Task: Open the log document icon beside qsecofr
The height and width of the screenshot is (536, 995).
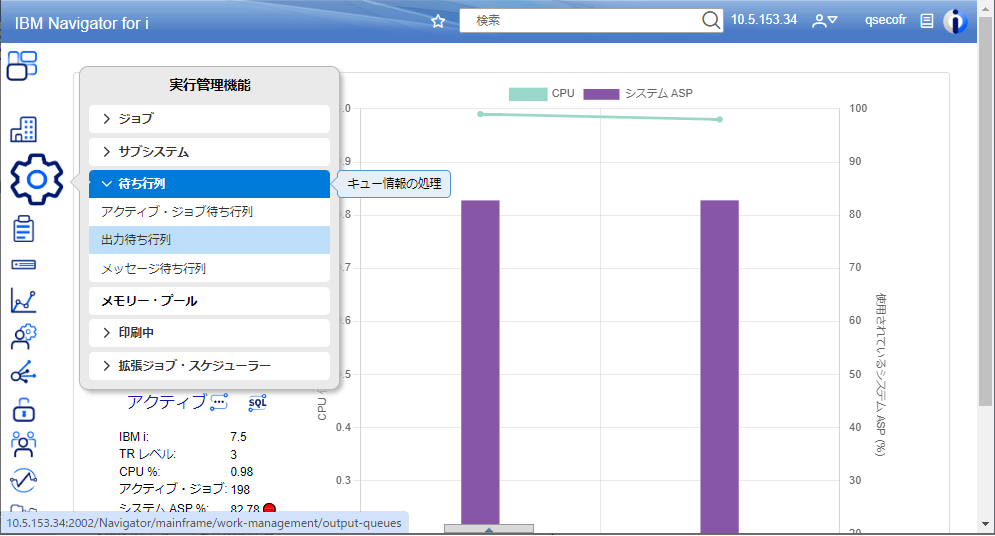Action: [x=926, y=21]
